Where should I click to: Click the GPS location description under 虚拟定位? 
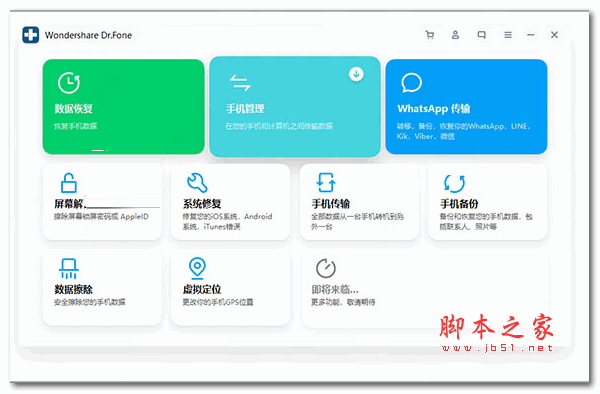(x=218, y=302)
